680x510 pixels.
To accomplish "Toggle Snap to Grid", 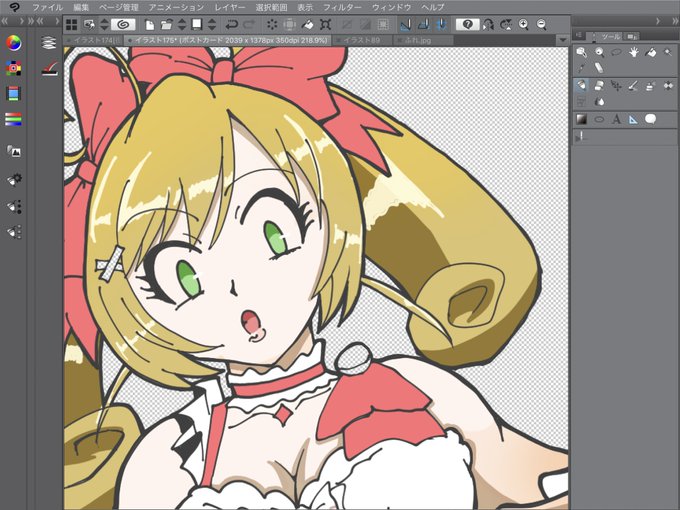I will click(441, 25).
